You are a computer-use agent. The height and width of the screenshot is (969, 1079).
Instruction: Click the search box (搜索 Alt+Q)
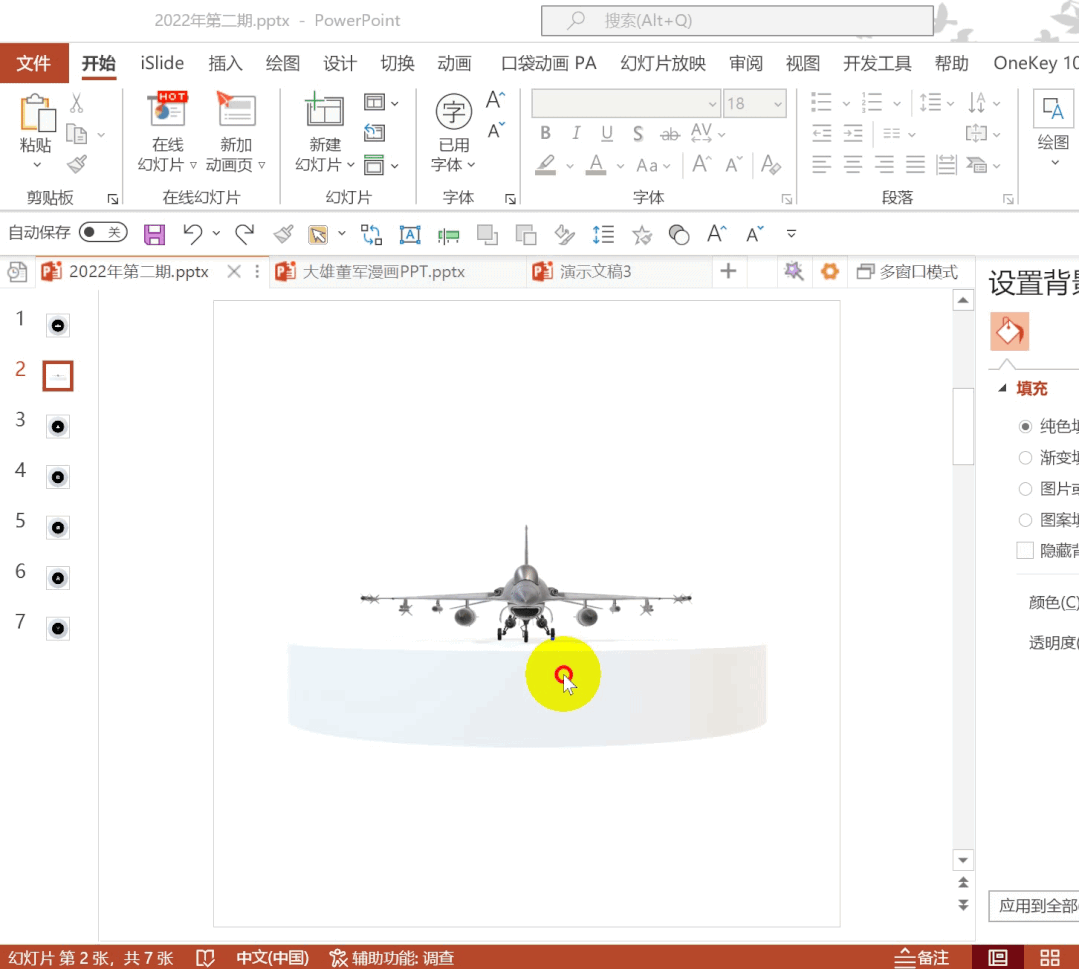coord(737,21)
